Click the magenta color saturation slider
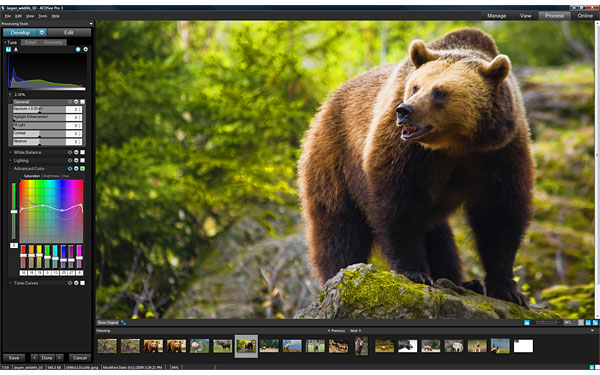600x375 pixels. tap(79, 256)
